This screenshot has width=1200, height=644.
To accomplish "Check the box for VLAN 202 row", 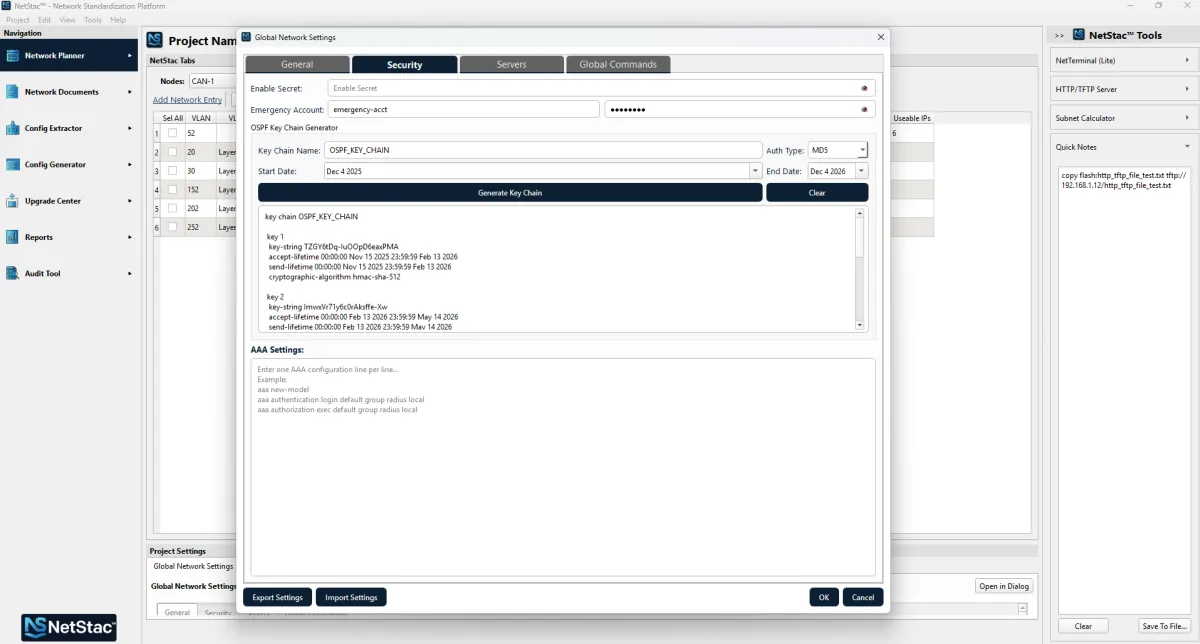I will point(173,209).
